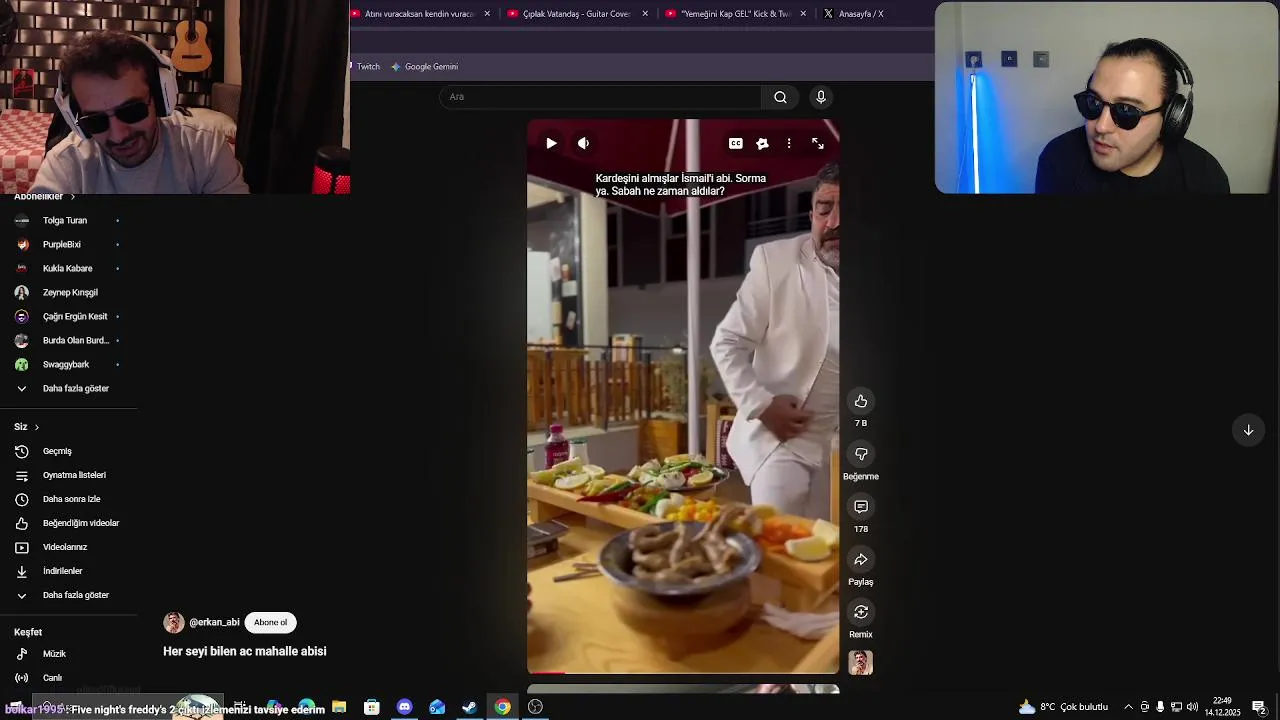Viewport: 1280px width, 720px height.
Task: Like the video with 7 B likes
Action: (x=861, y=401)
